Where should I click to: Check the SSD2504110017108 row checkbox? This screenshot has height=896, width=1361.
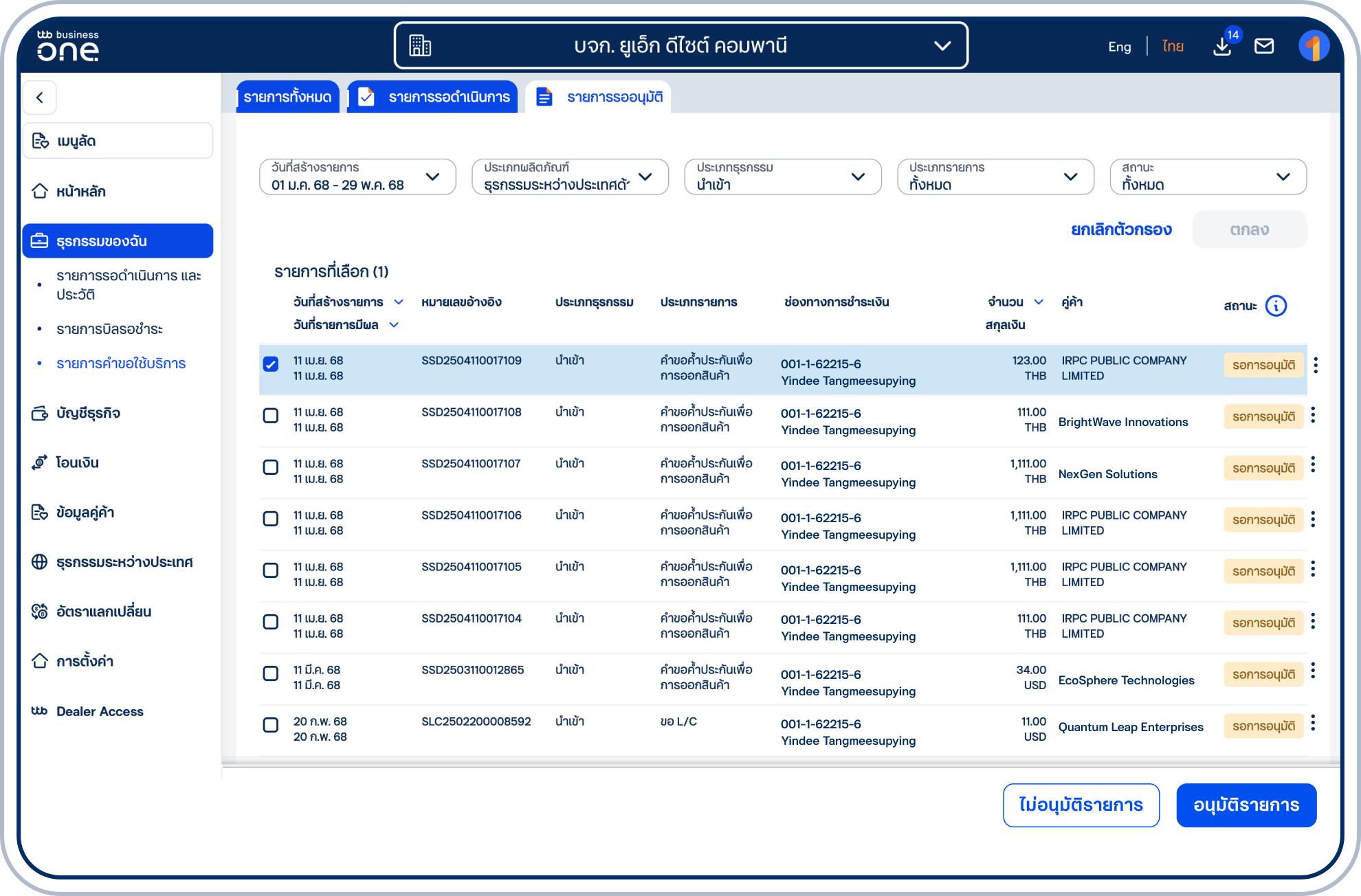[x=271, y=416]
